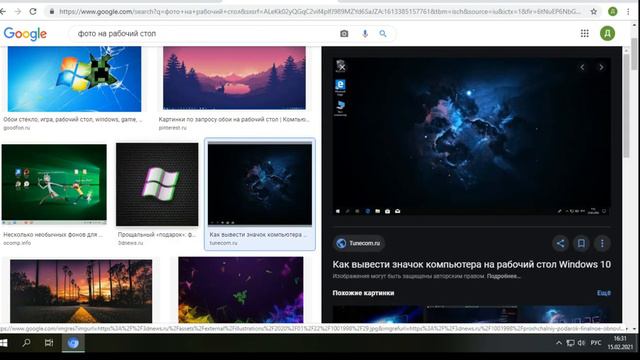640x360 pixels.
Task: Select the selected dark nebula thumbnail
Action: coord(260,184)
